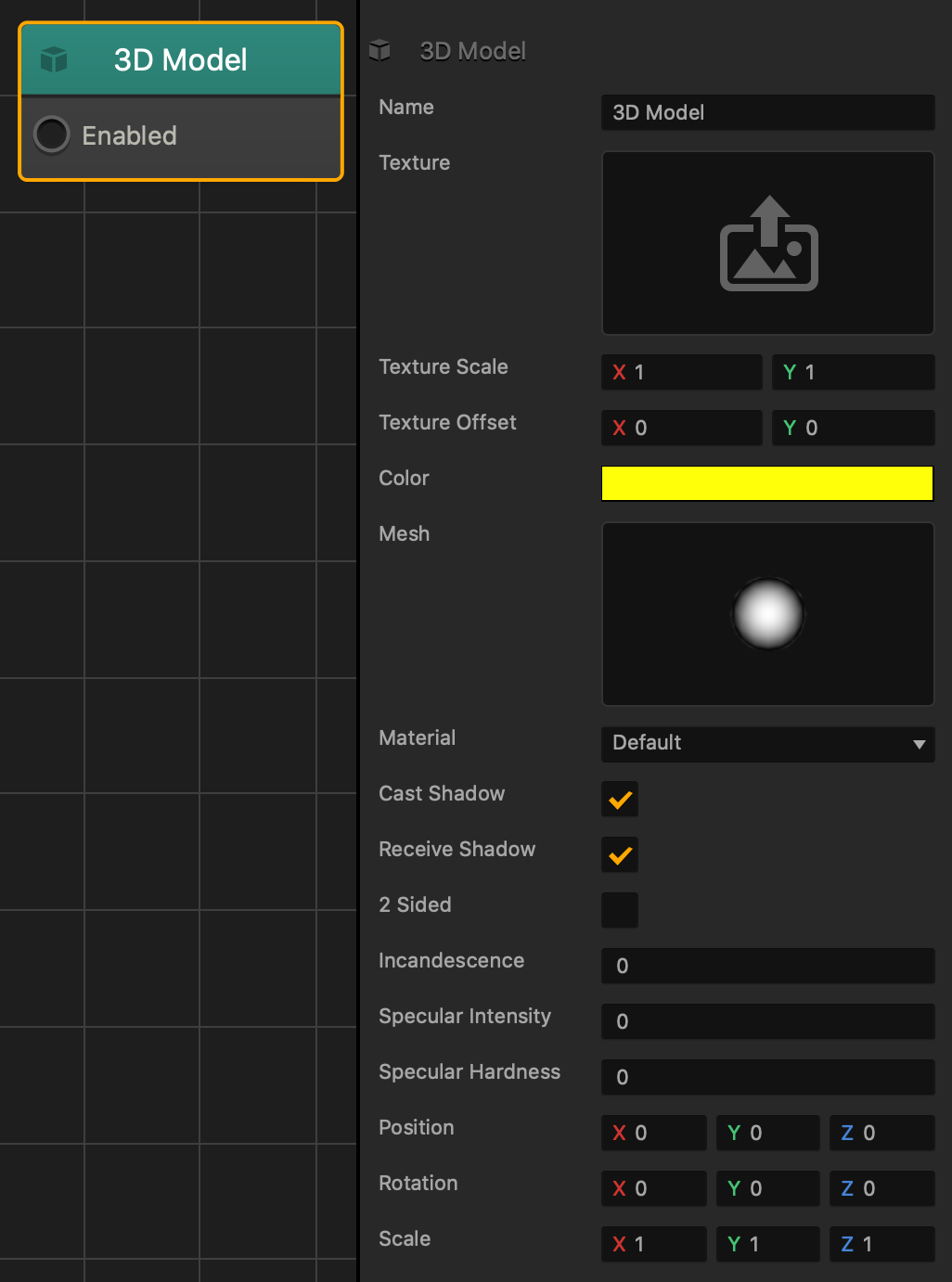Click the Material dropdown arrow
The image size is (952, 1282).
[919, 744]
